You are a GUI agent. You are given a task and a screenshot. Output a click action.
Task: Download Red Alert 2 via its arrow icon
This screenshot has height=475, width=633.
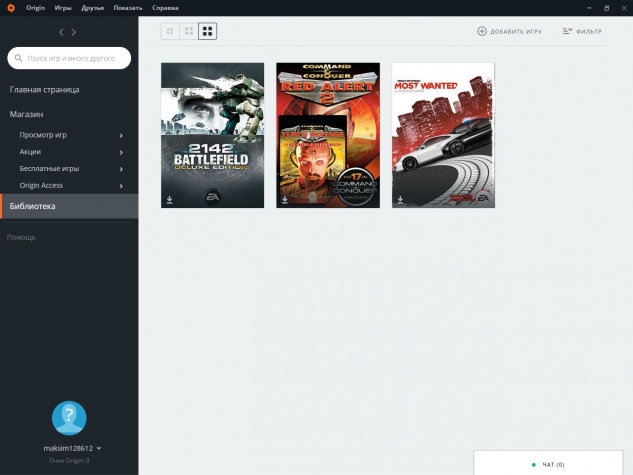point(285,200)
